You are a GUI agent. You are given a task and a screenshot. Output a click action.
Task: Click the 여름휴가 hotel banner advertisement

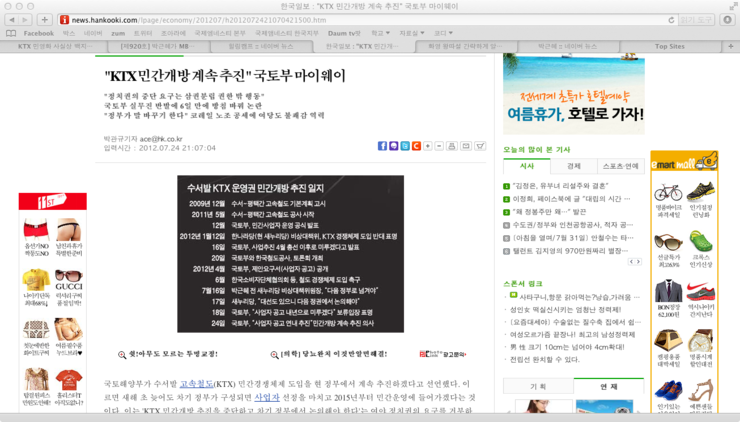pos(573,95)
